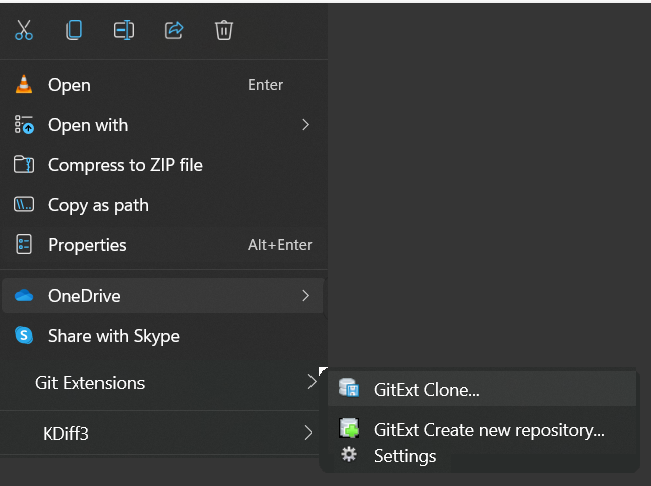This screenshot has width=651, height=486.
Task: Select GitExt Clone... entry
Action: coord(427,390)
